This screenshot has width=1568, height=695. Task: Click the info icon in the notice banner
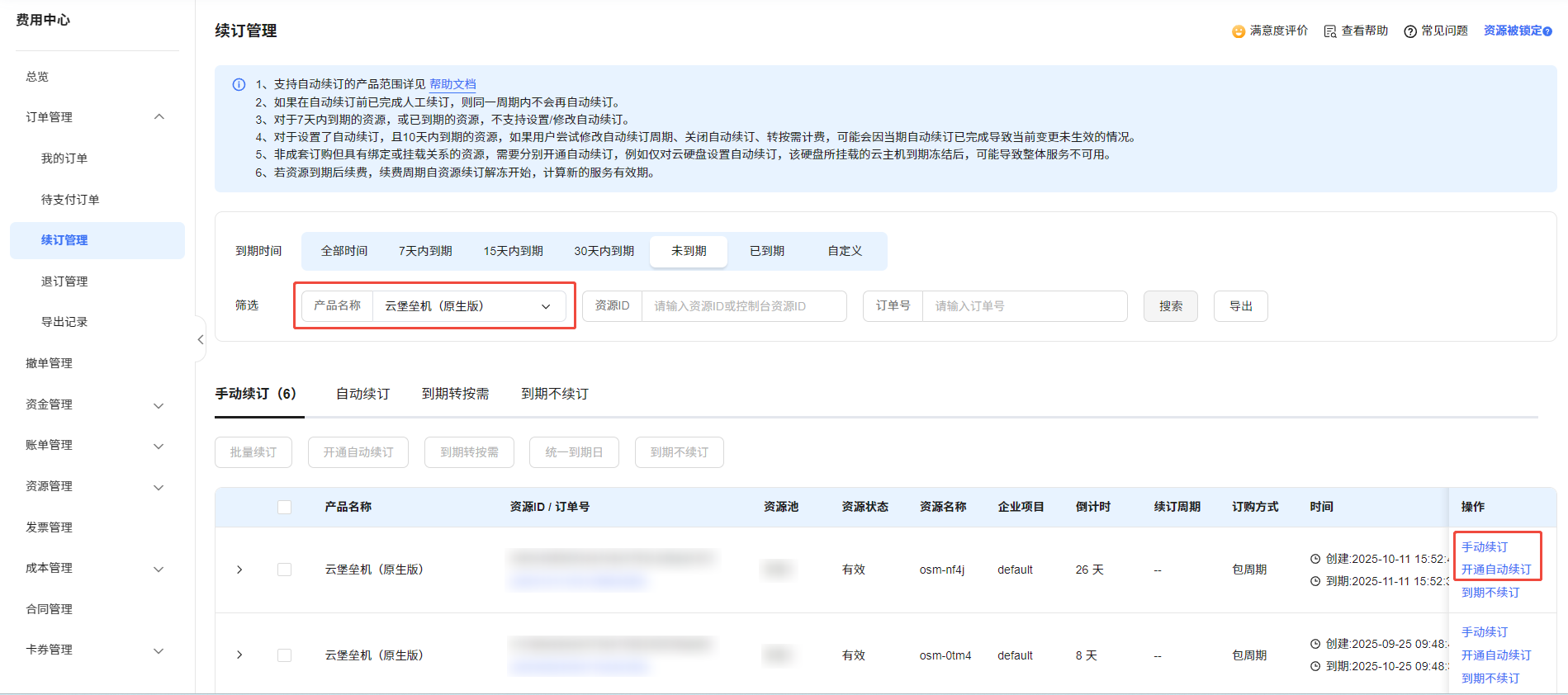239,84
